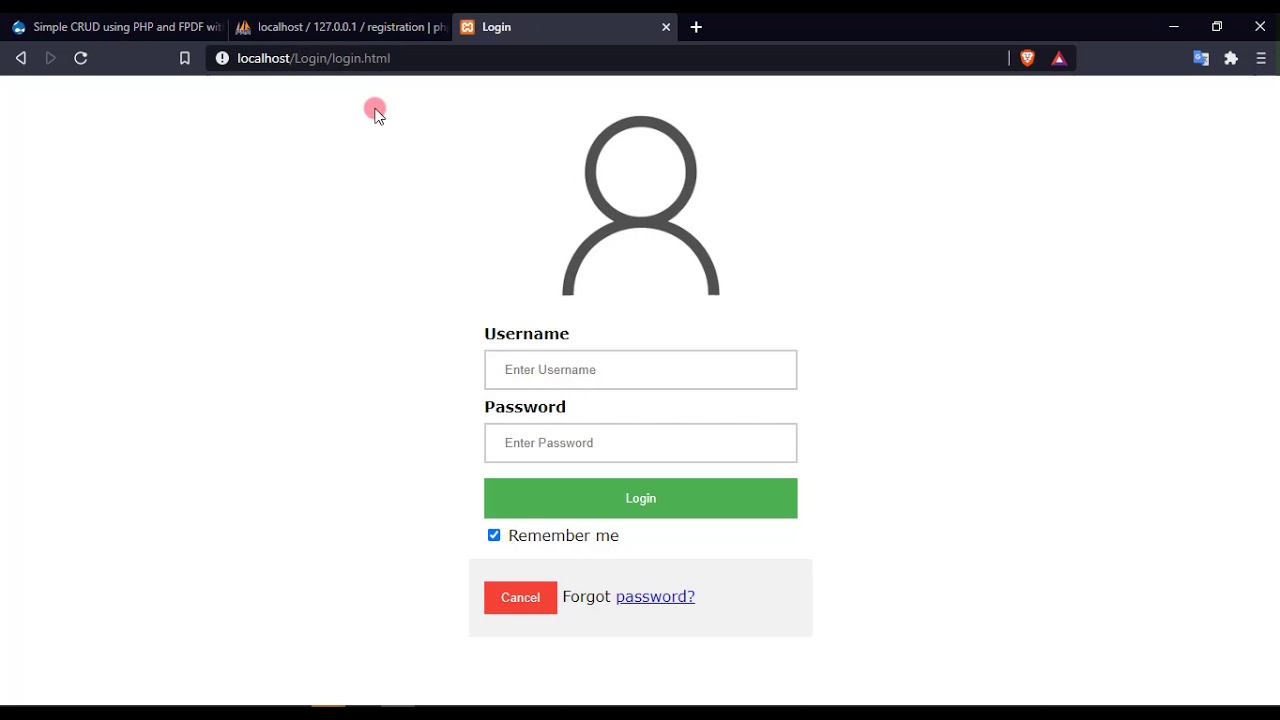This screenshot has height=720, width=1280.
Task: Click the Password label
Action: point(525,407)
